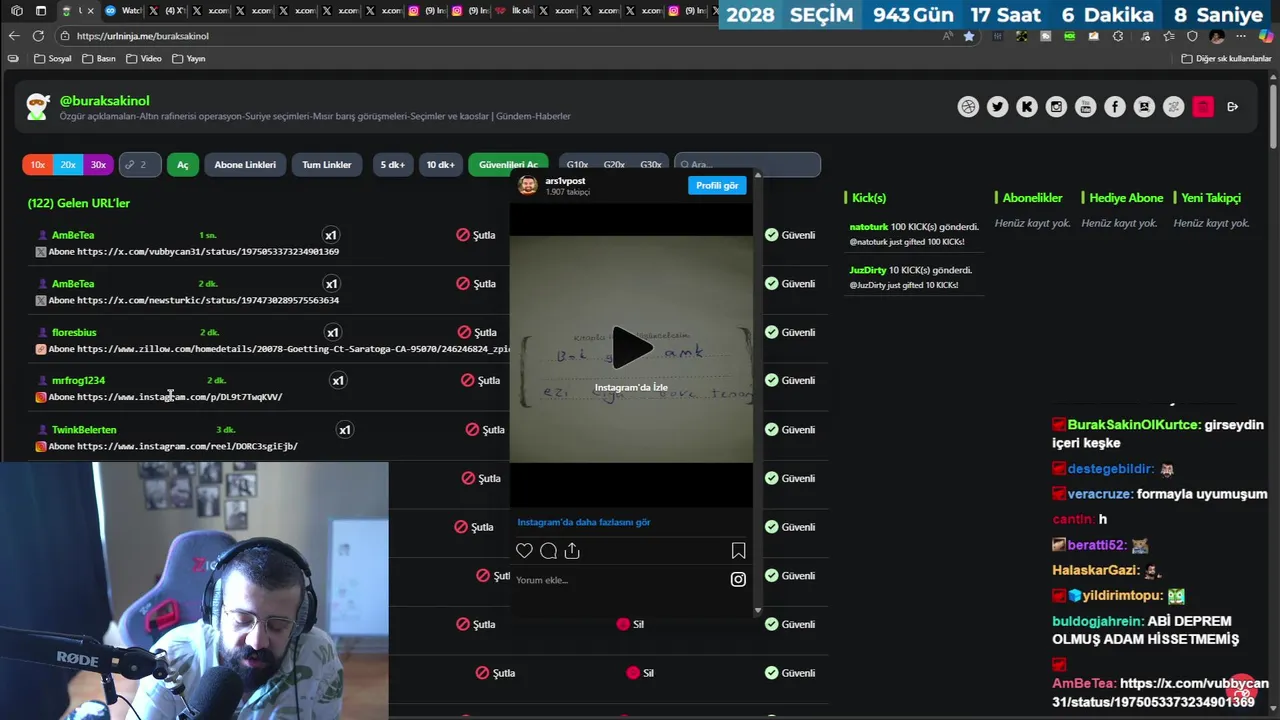Open the Copilot icon in browser toolbar
Viewport: 1280px width, 720px height.
point(1265,36)
